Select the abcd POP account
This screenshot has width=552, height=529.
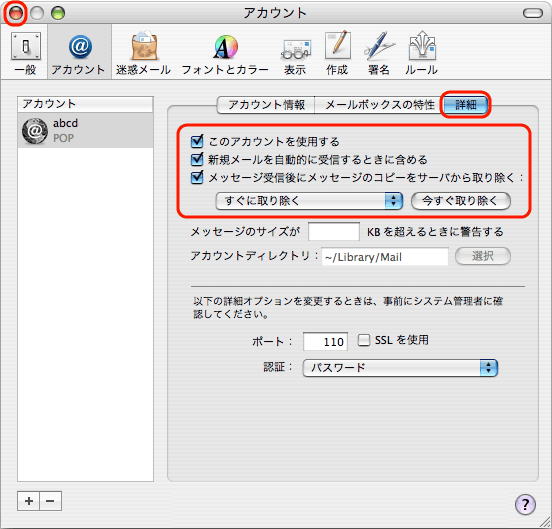86,130
